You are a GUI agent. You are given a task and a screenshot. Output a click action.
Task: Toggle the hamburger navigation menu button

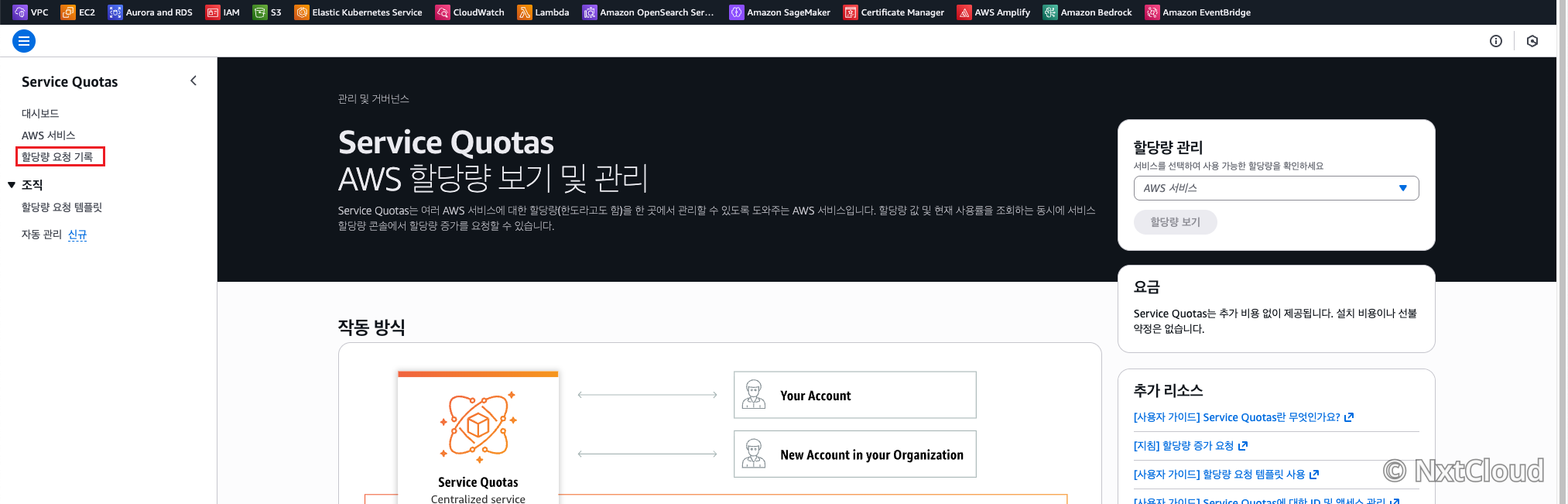(24, 41)
